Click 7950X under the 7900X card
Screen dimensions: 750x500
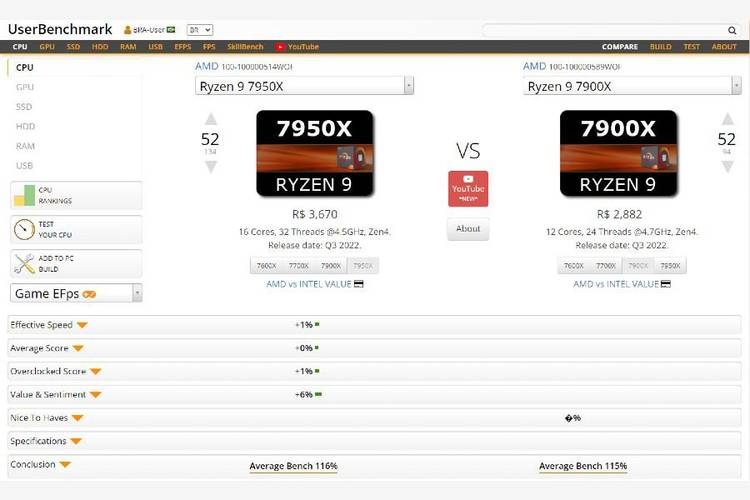[670, 266]
